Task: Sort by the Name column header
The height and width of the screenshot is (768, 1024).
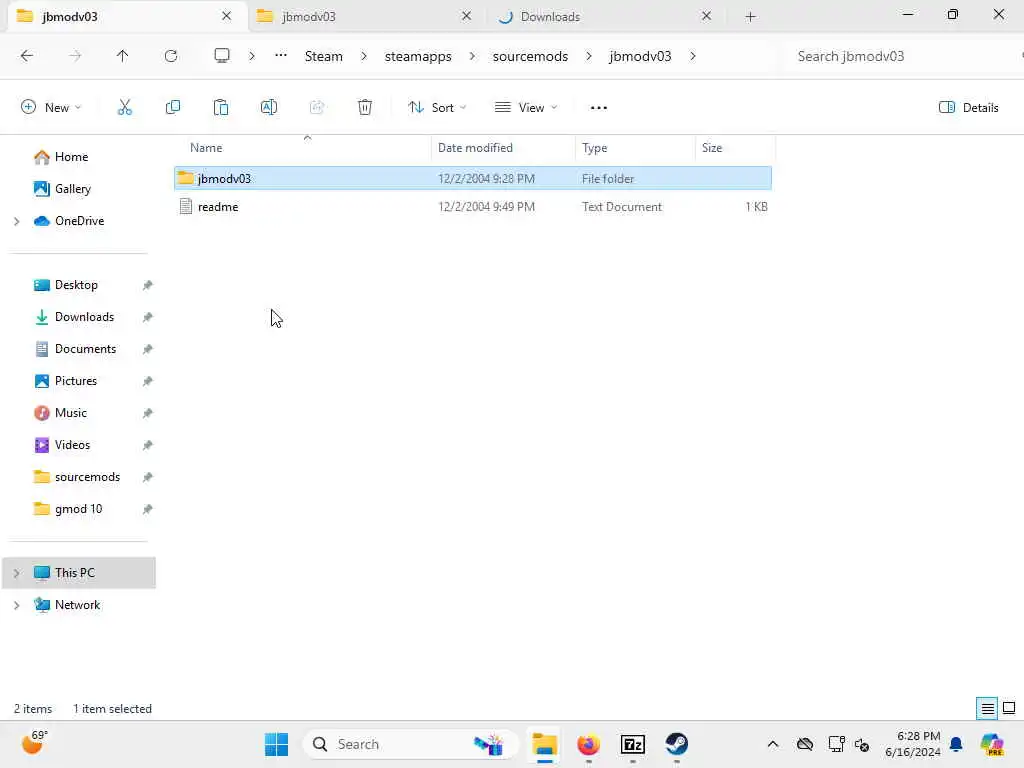Action: click(x=206, y=148)
